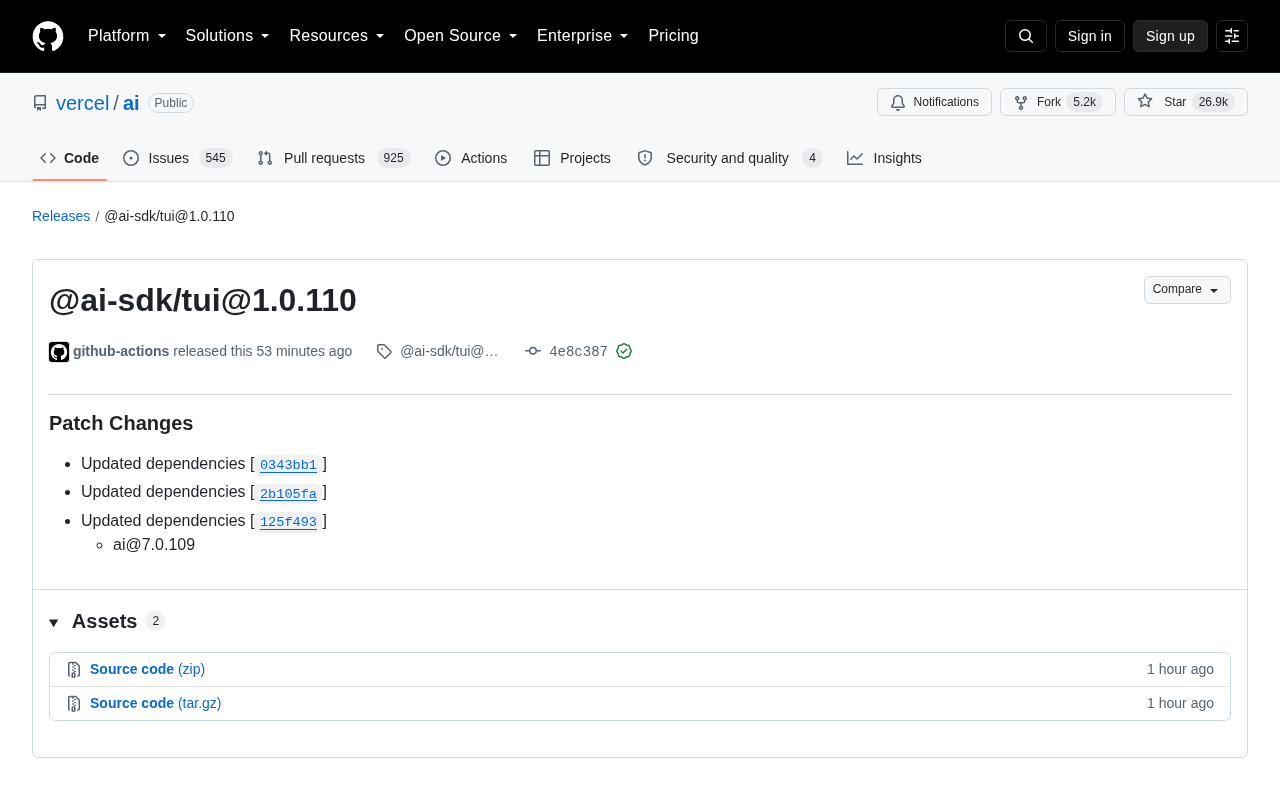1280x800 pixels.
Task: Click the repository icon beside vercel
Action: (40, 103)
